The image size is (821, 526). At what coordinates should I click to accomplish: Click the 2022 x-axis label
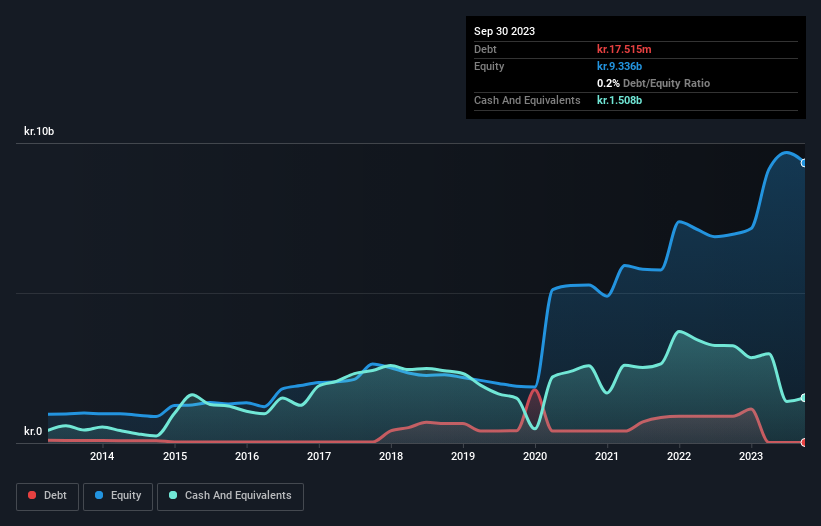(x=679, y=456)
